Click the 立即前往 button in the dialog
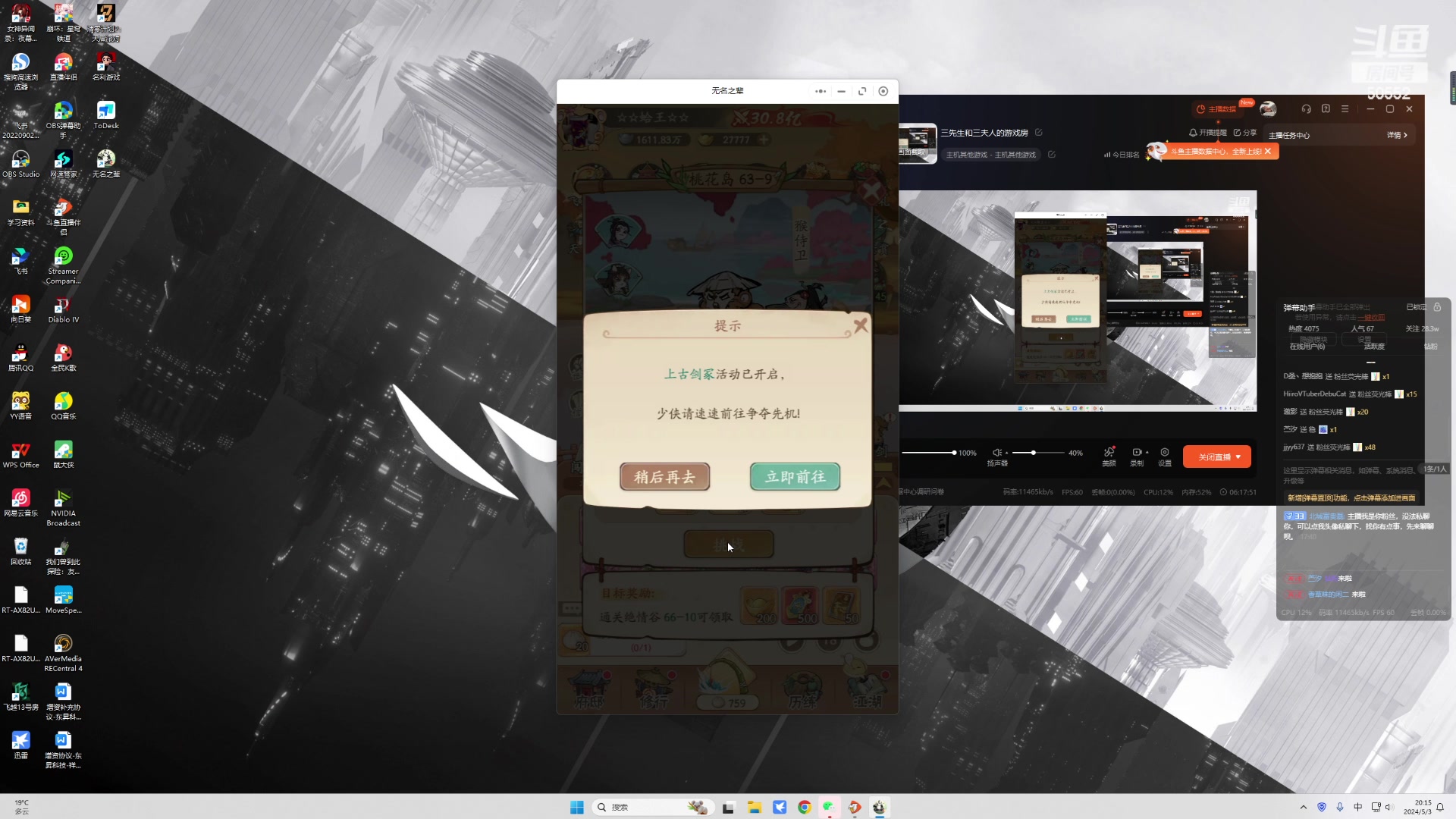This screenshot has height=819, width=1456. [x=795, y=477]
